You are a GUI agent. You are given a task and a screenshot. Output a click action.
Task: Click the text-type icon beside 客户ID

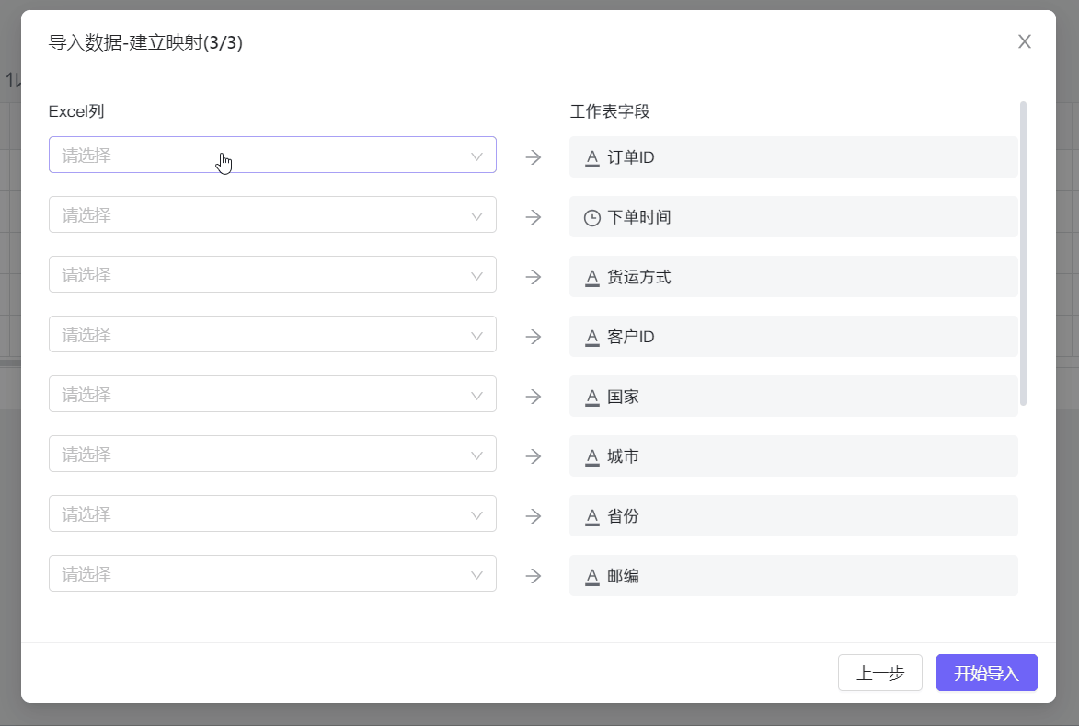pos(592,337)
